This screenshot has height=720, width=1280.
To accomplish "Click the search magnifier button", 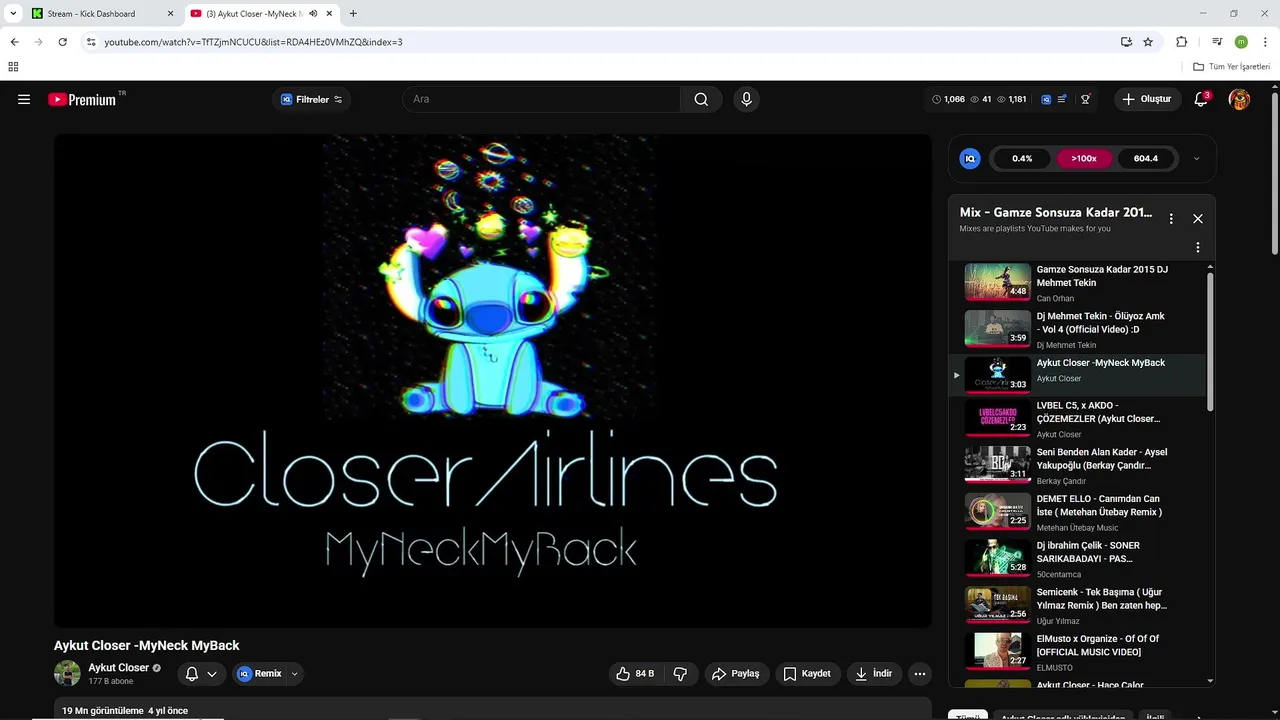I will pyautogui.click(x=701, y=99).
